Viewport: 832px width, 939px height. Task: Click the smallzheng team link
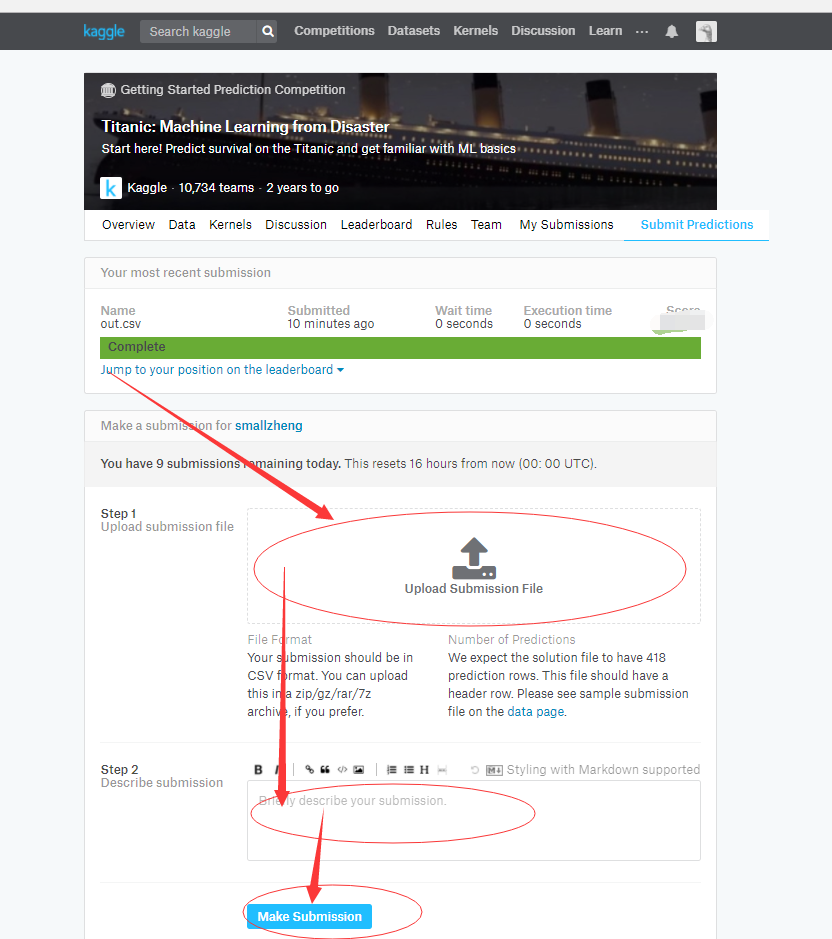(x=268, y=426)
